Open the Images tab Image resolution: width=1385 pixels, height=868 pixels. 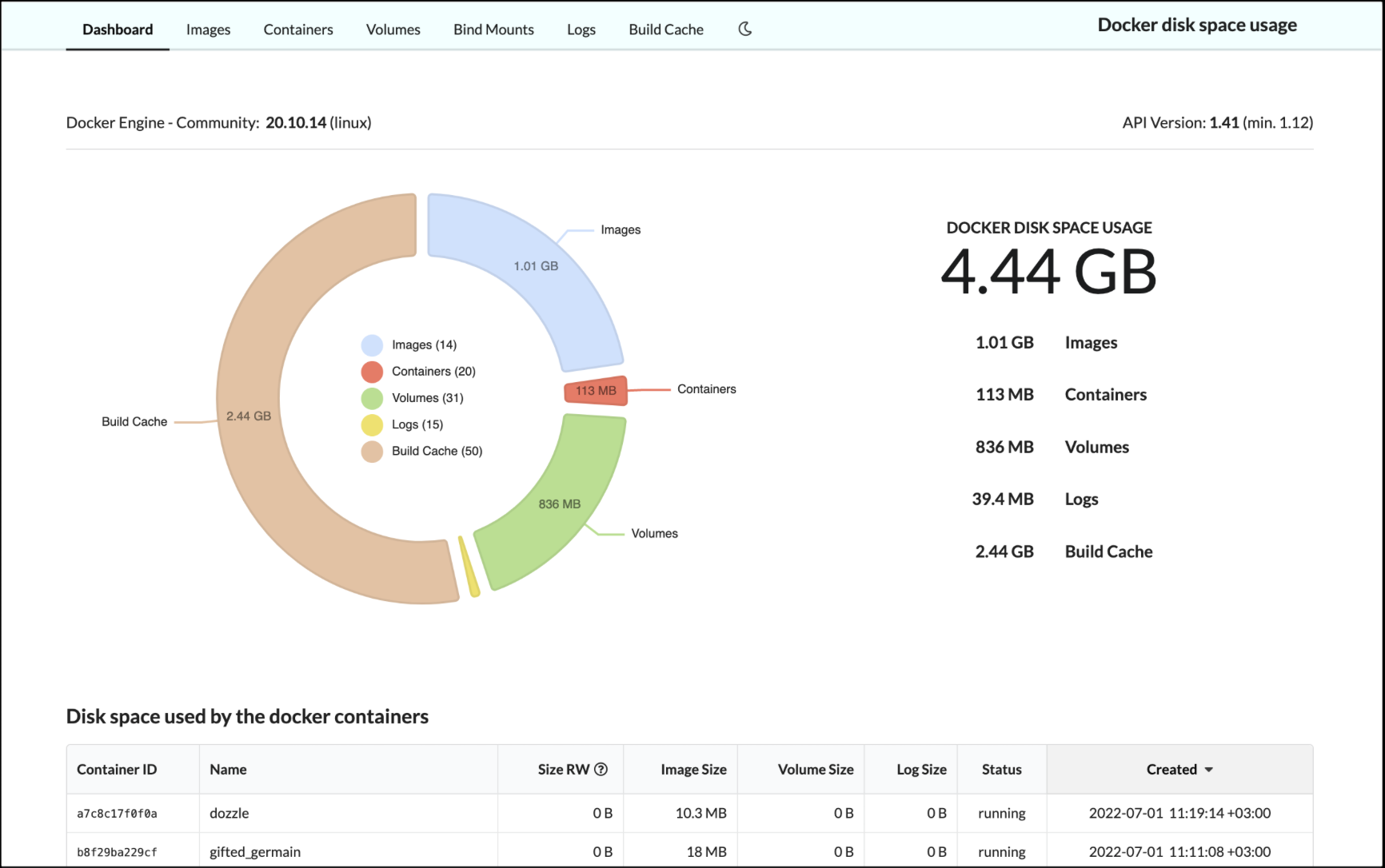pos(208,30)
